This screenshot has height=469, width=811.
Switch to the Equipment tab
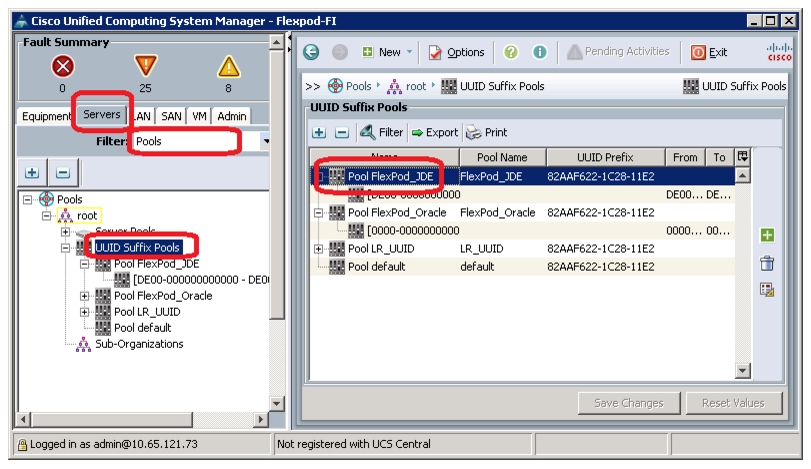46,116
